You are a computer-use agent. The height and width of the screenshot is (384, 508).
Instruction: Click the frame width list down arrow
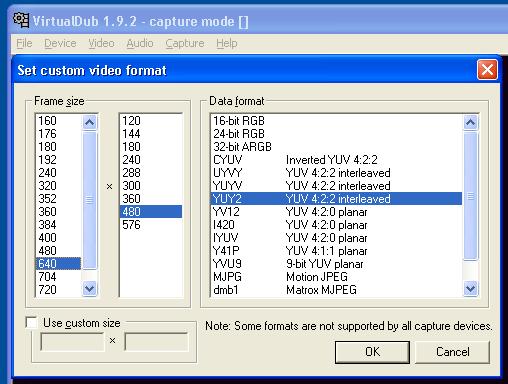click(89, 288)
